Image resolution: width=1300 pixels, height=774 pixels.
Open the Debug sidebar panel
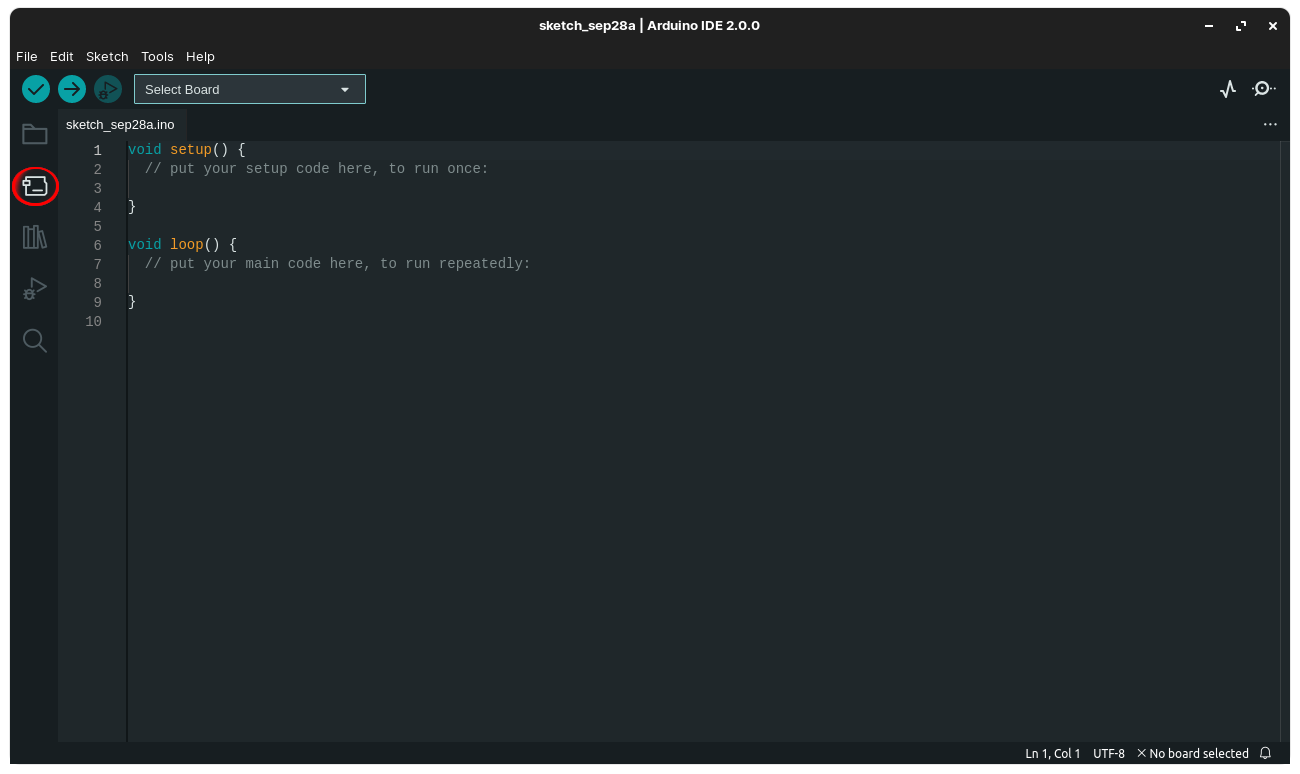[x=35, y=289]
